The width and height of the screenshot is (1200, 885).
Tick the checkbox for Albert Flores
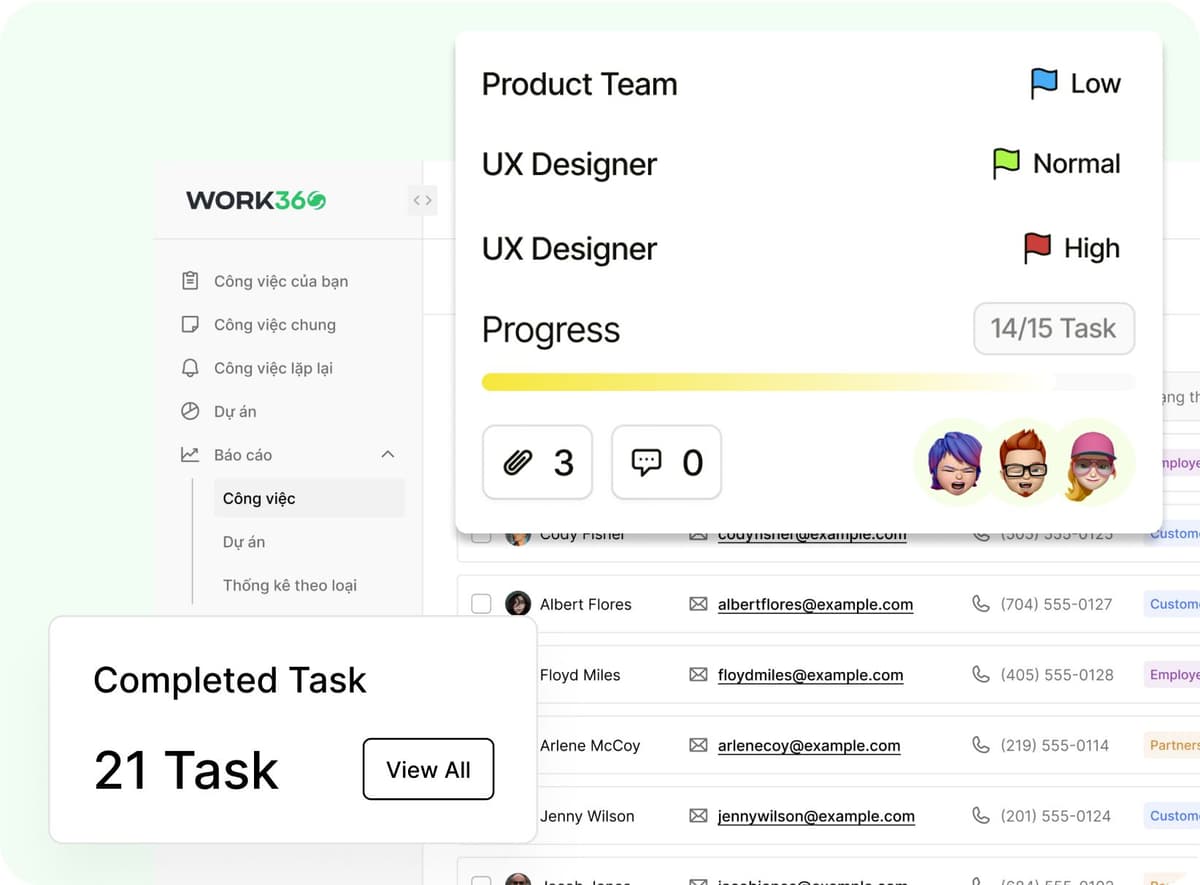481,604
